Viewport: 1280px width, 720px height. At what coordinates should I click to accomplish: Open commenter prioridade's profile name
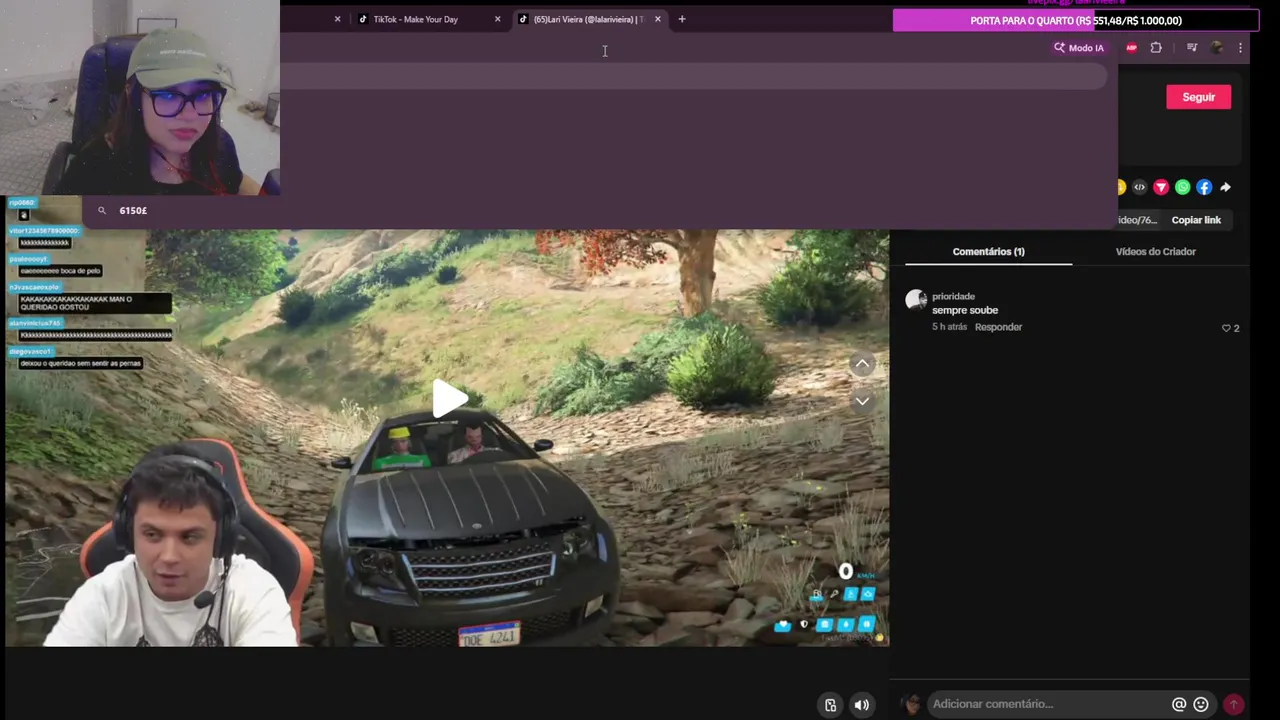[x=953, y=296]
